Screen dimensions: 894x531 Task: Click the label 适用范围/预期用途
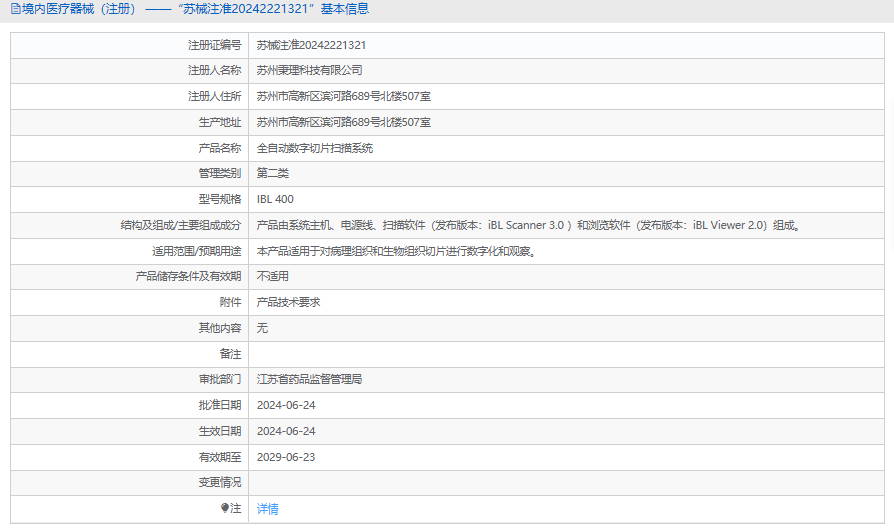tap(197, 252)
